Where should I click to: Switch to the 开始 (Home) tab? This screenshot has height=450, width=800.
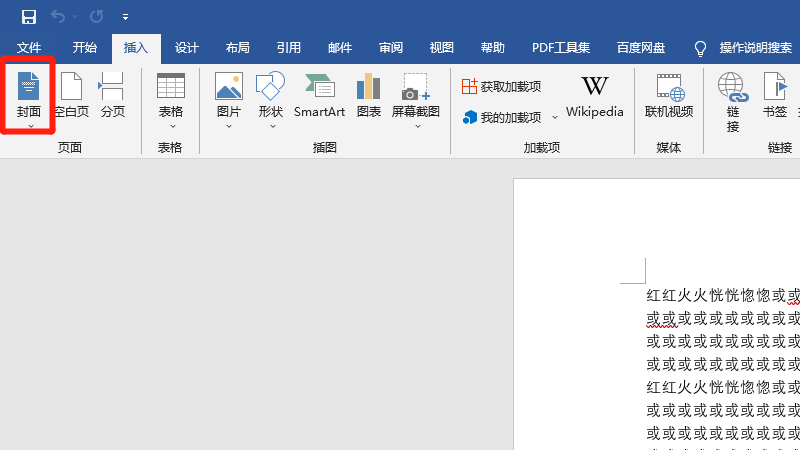[x=85, y=48]
